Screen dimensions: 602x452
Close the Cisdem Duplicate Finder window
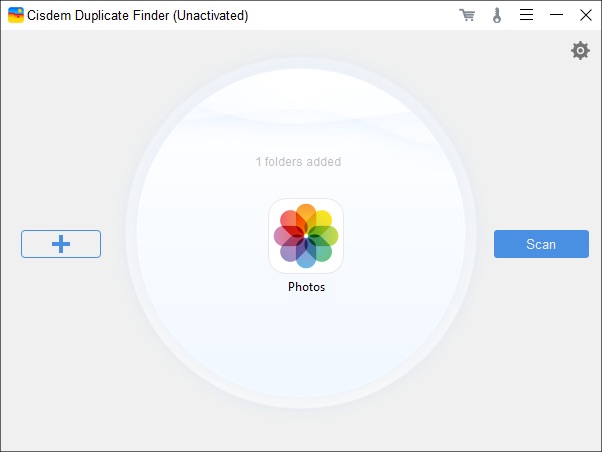tap(586, 15)
